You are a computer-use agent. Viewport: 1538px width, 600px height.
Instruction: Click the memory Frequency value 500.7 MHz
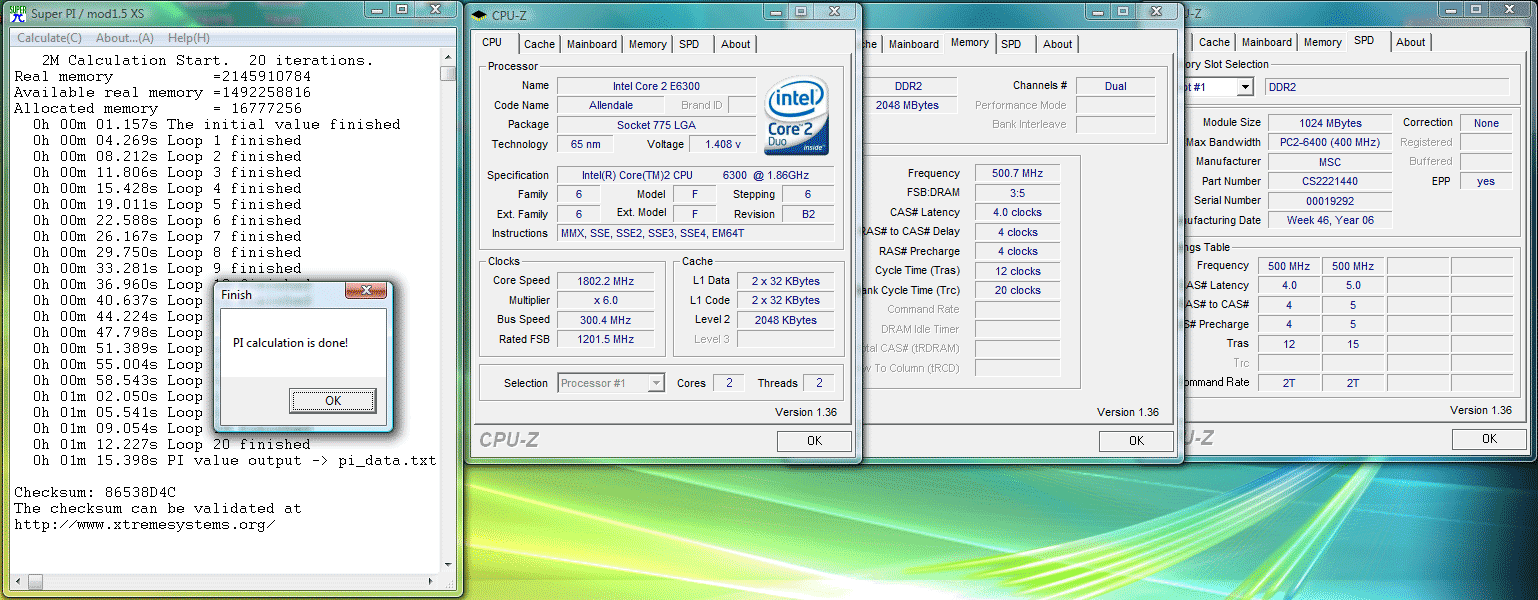pyautogui.click(x=1017, y=173)
